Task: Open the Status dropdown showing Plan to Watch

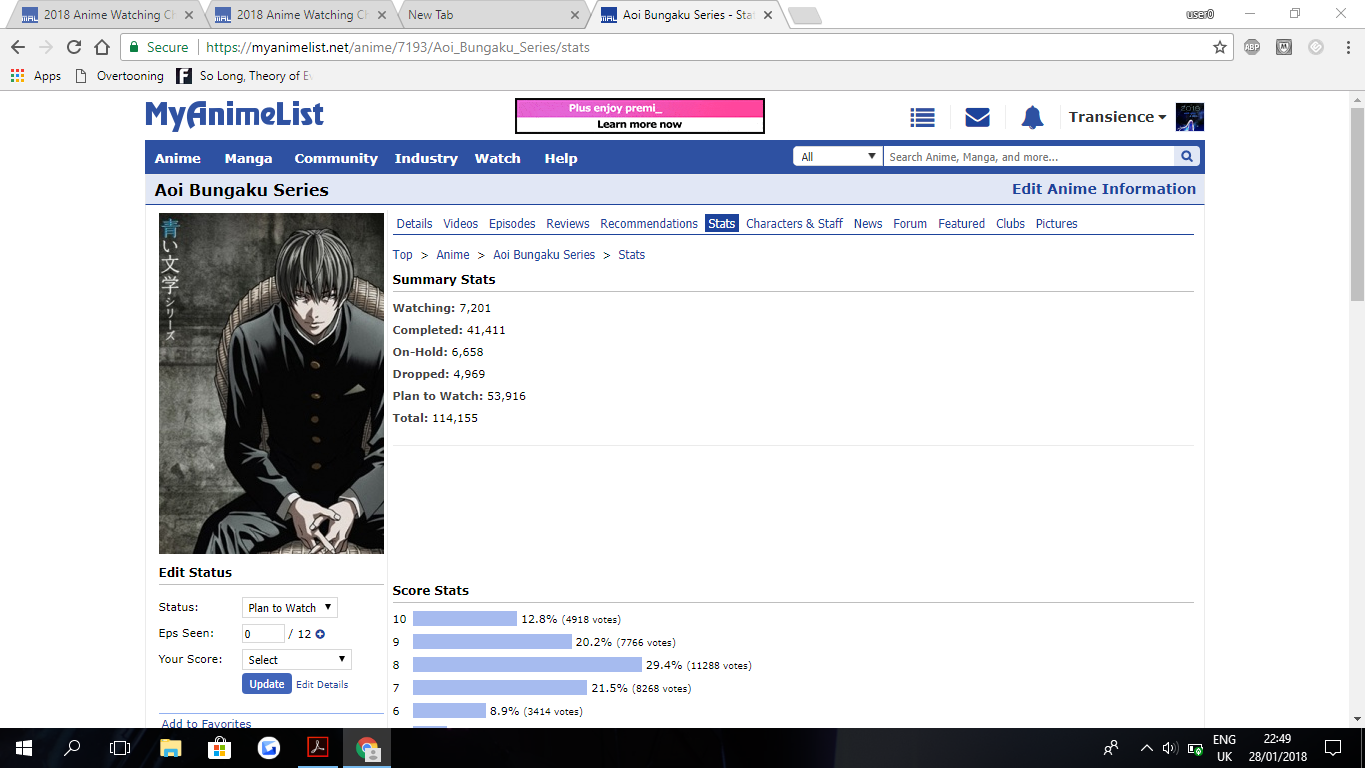Action: click(290, 607)
